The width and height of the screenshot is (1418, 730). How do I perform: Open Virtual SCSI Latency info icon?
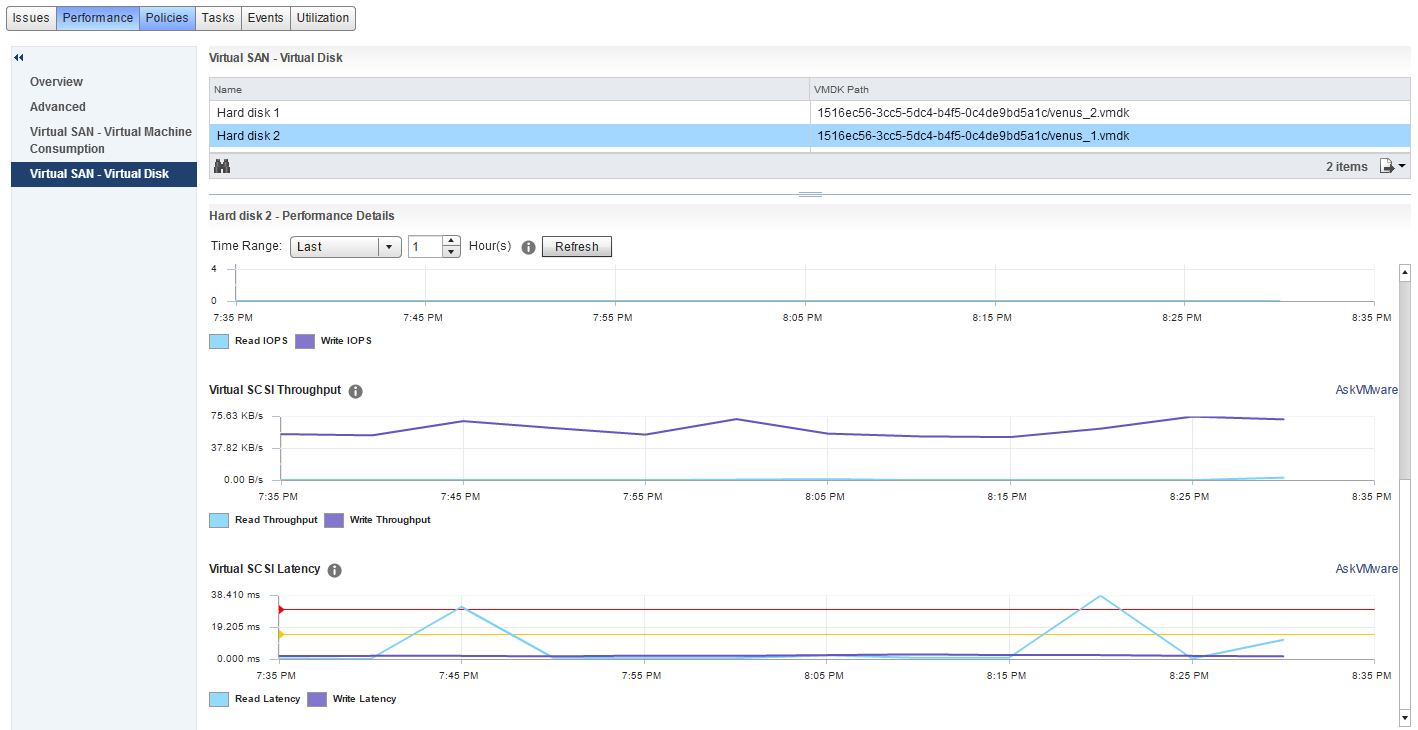pyautogui.click(x=335, y=570)
